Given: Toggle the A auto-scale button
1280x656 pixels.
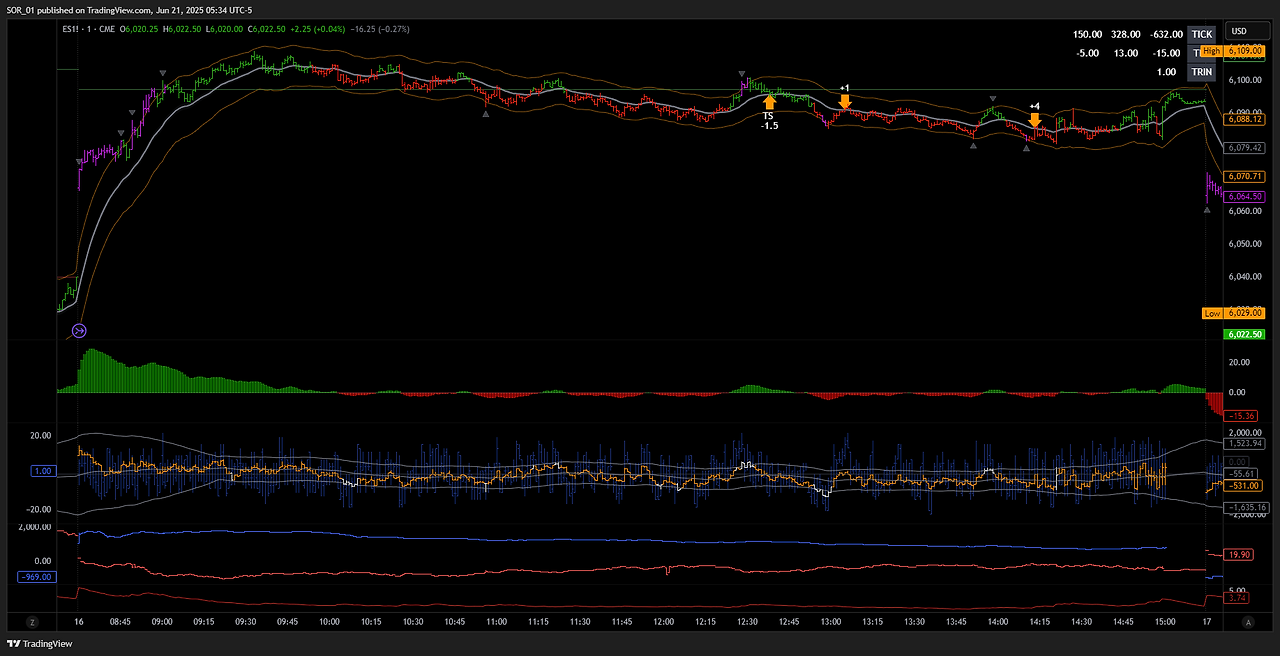Looking at the screenshot, I should coord(1248,621).
